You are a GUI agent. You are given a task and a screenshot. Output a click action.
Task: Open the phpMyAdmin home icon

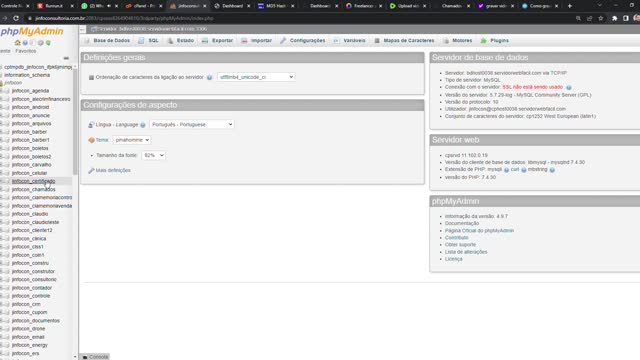(17, 42)
